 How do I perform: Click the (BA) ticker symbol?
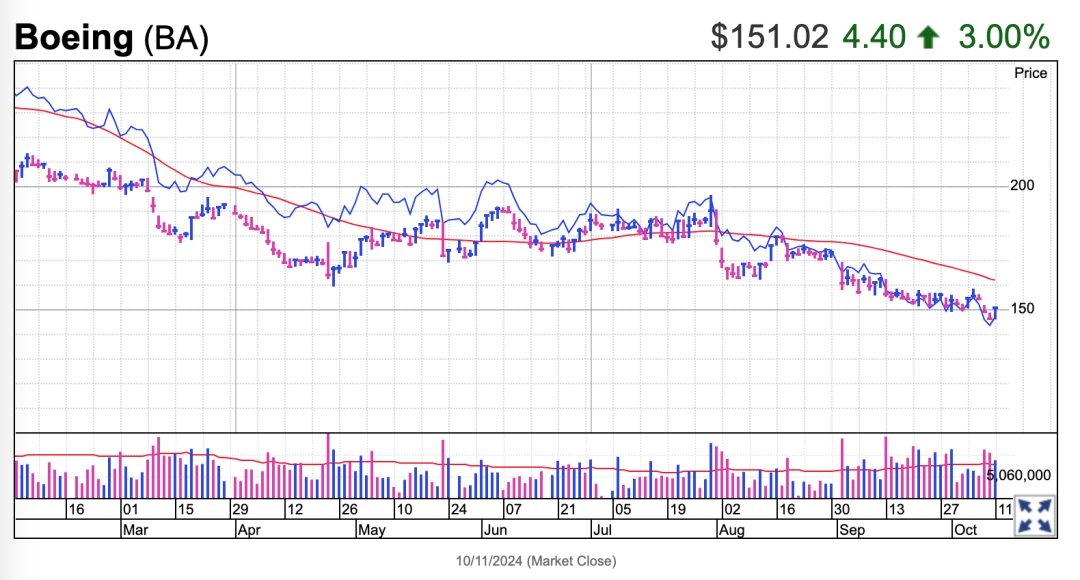(x=176, y=39)
